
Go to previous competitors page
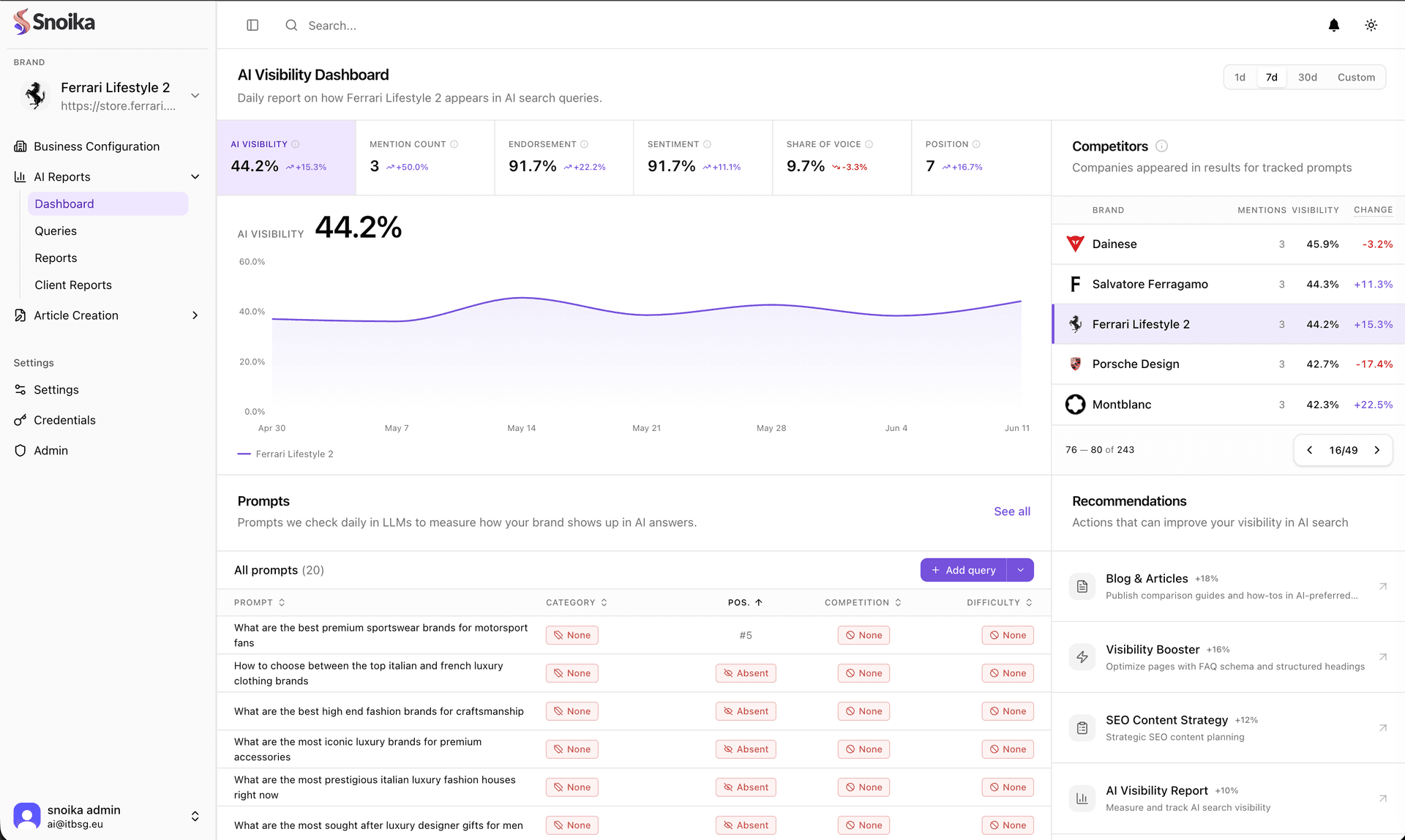[x=1309, y=451]
